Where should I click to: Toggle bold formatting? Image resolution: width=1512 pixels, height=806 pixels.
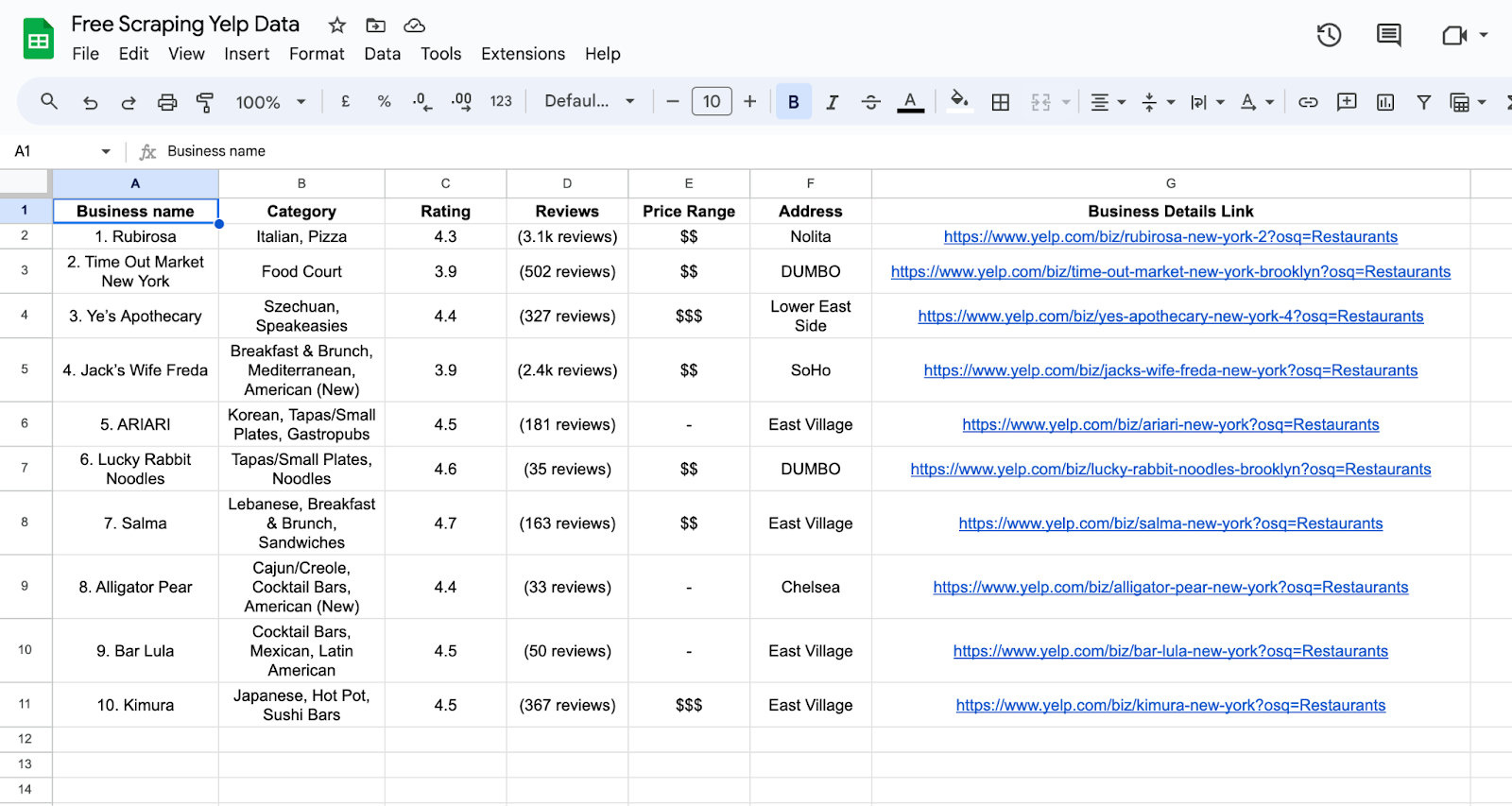click(794, 101)
